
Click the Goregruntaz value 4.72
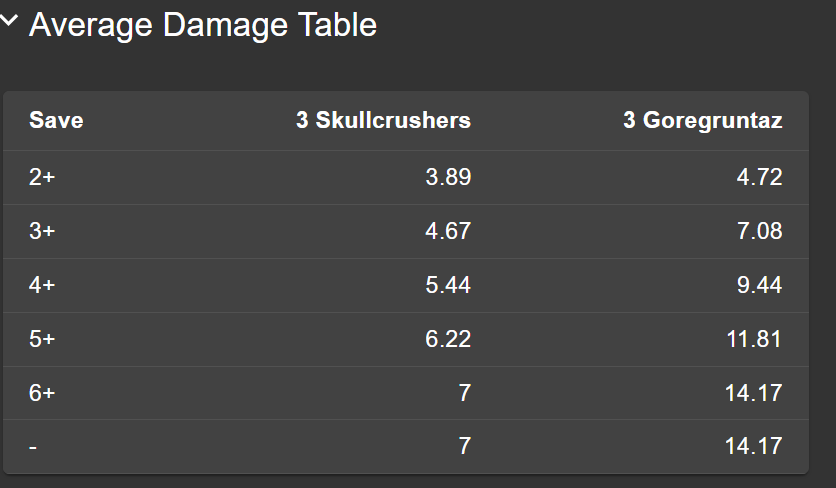pyautogui.click(x=758, y=178)
